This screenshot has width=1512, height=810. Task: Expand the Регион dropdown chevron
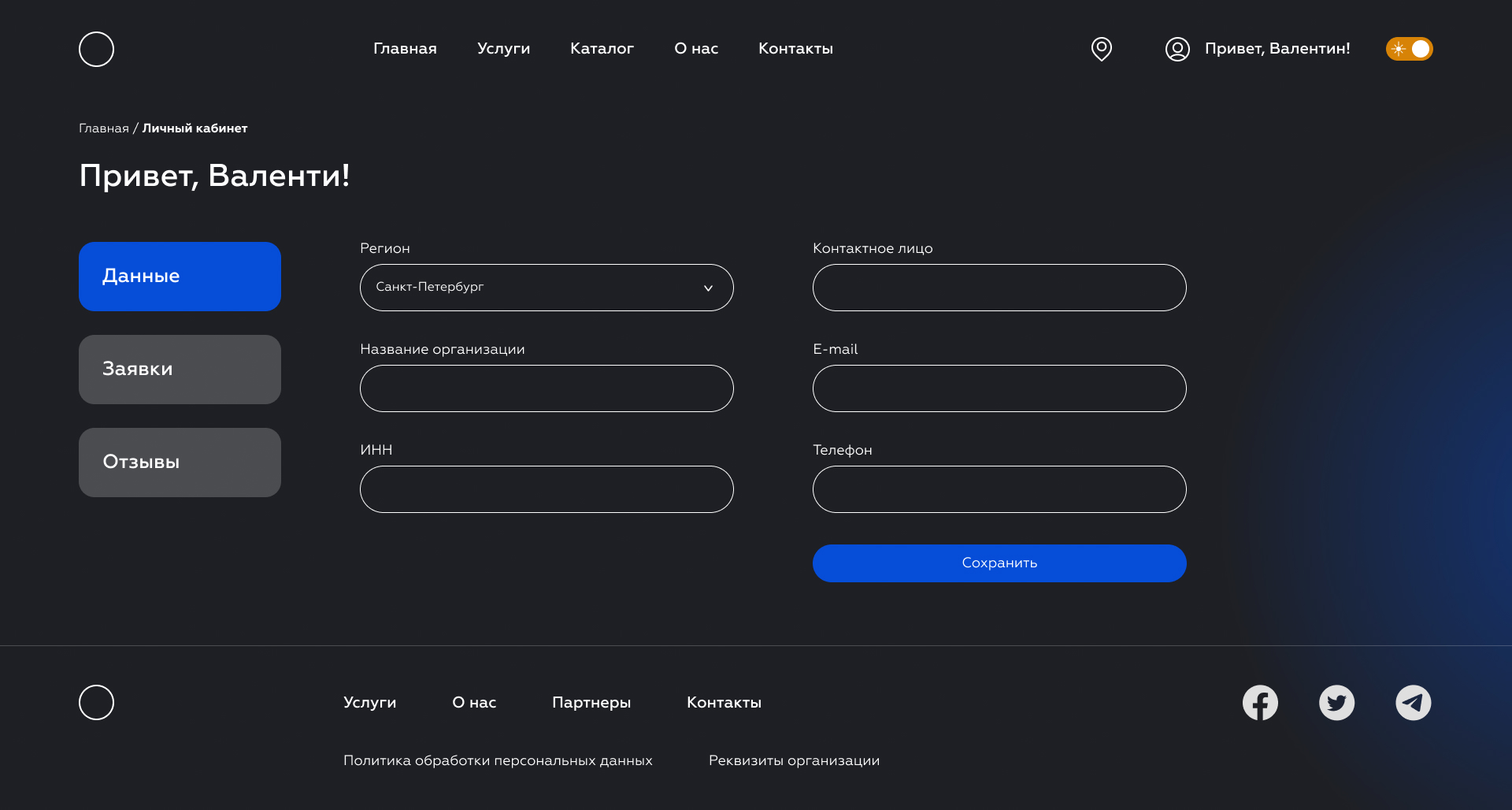[708, 288]
